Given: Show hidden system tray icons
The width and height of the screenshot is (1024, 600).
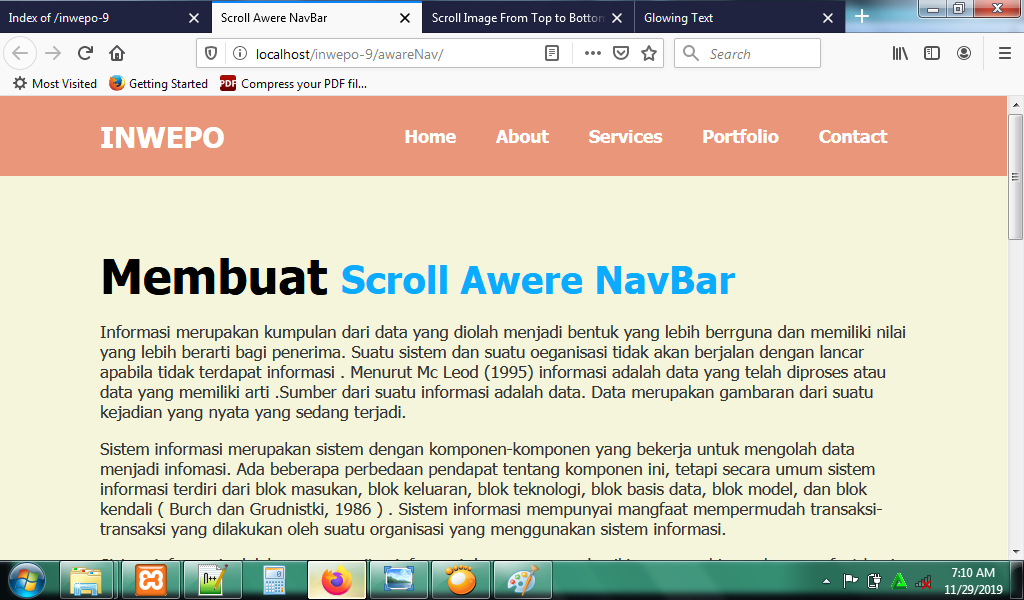Looking at the screenshot, I should (826, 581).
